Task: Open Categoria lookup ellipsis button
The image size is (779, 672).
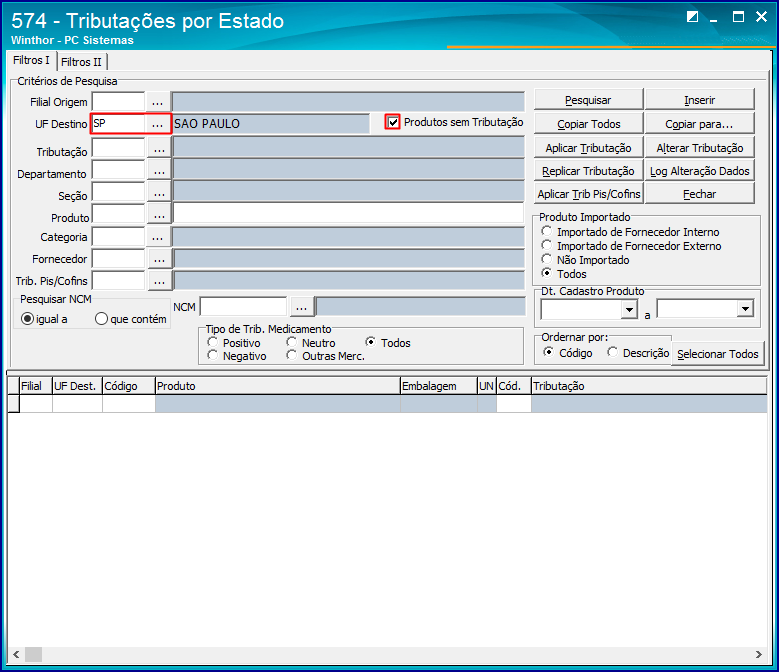Action: (157, 237)
